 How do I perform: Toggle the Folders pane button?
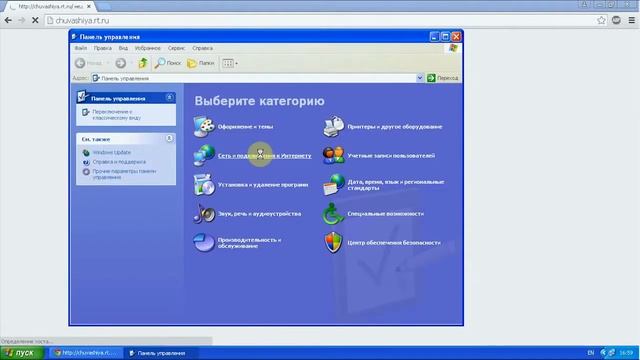(200, 63)
